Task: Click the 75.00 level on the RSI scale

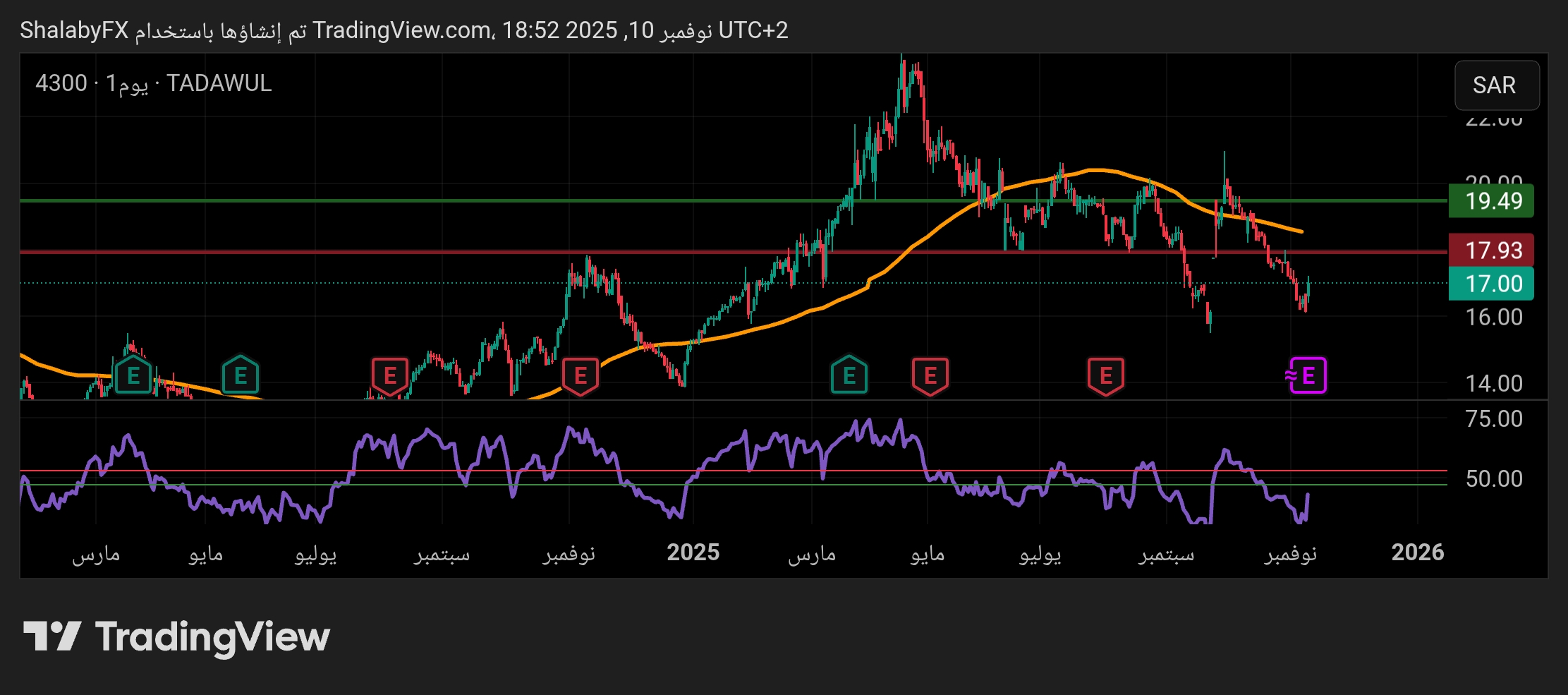Action: pos(1493,419)
